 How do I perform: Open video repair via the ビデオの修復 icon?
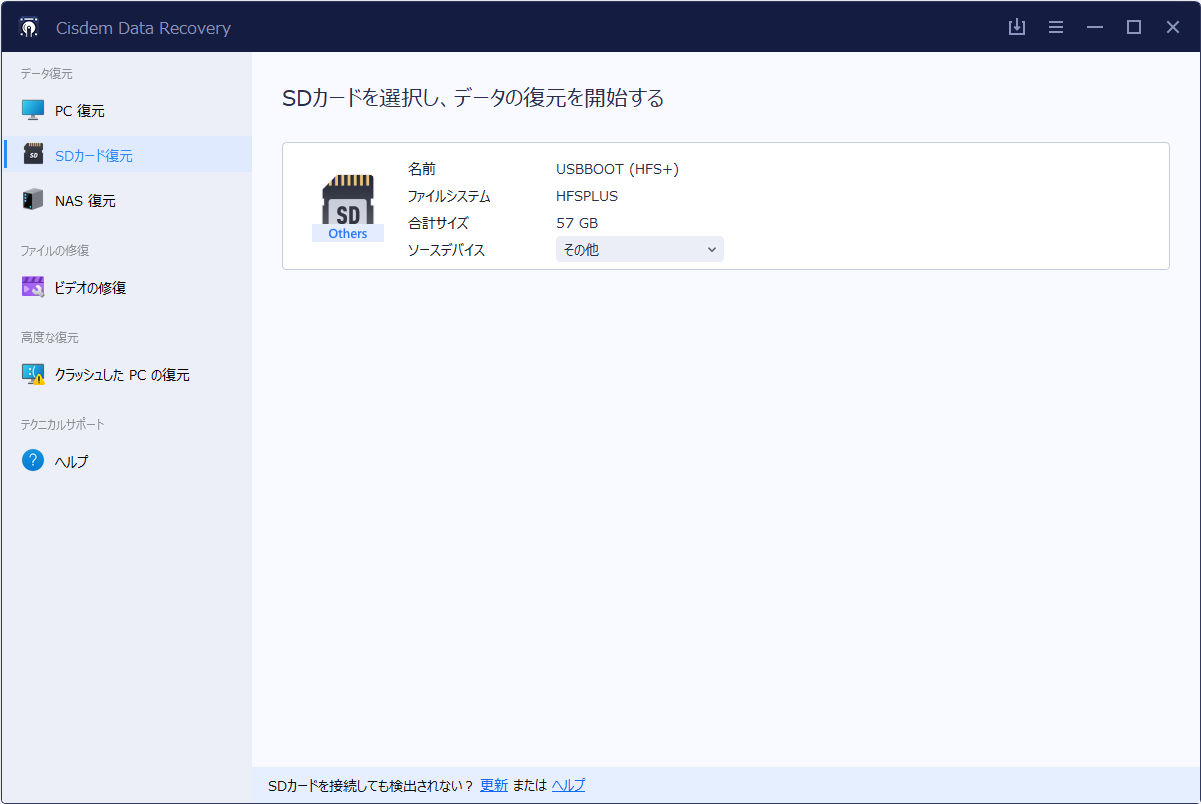click(33, 287)
